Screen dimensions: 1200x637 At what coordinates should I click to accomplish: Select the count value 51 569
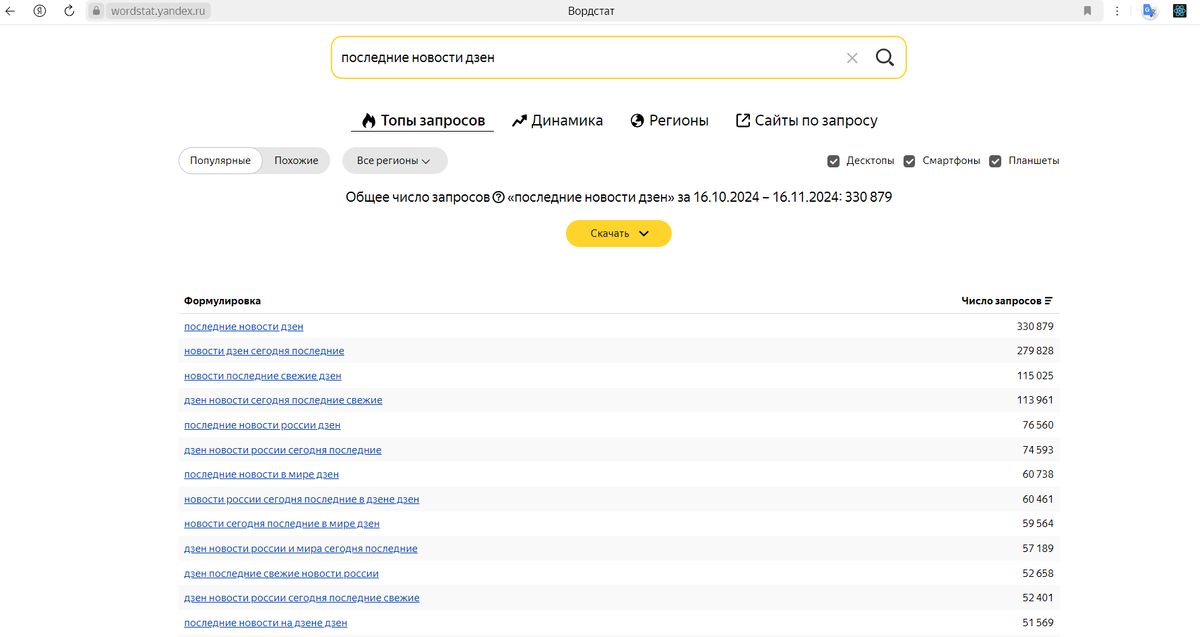(1038, 623)
